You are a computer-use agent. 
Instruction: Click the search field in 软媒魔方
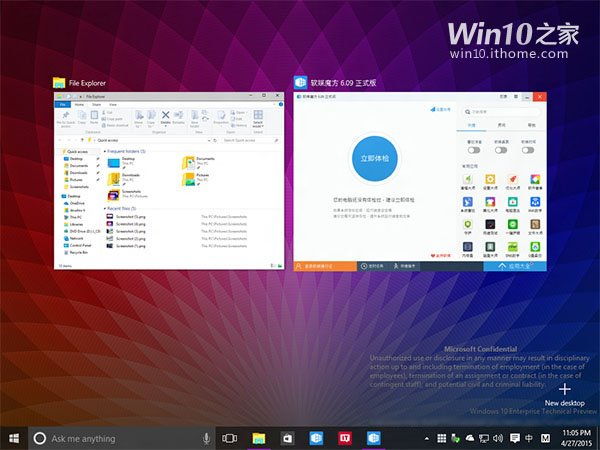(501, 112)
